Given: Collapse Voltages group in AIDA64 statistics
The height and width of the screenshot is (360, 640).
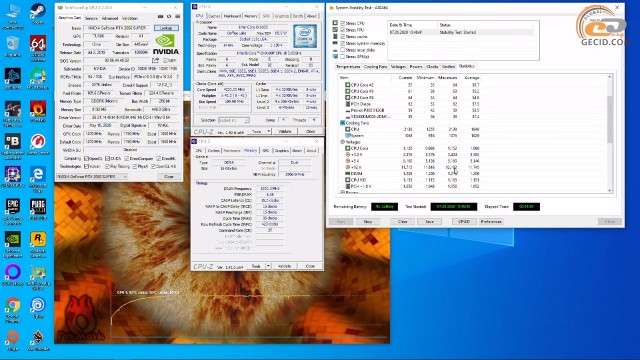Looking at the screenshot, I should [342, 142].
